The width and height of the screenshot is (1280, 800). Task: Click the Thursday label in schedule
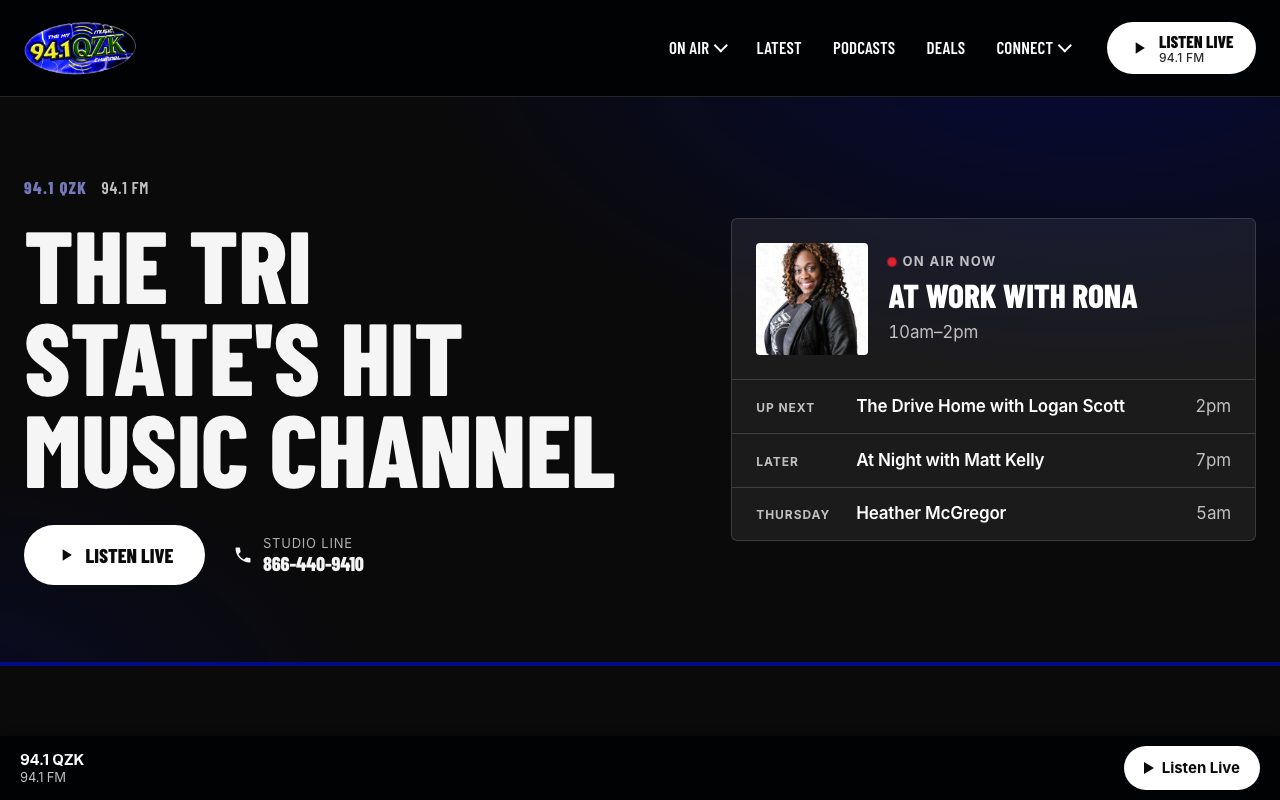pyautogui.click(x=793, y=514)
